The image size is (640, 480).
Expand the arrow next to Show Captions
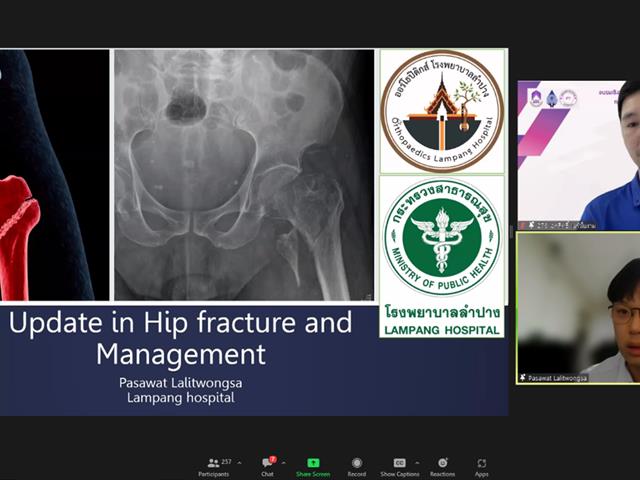[x=417, y=463]
